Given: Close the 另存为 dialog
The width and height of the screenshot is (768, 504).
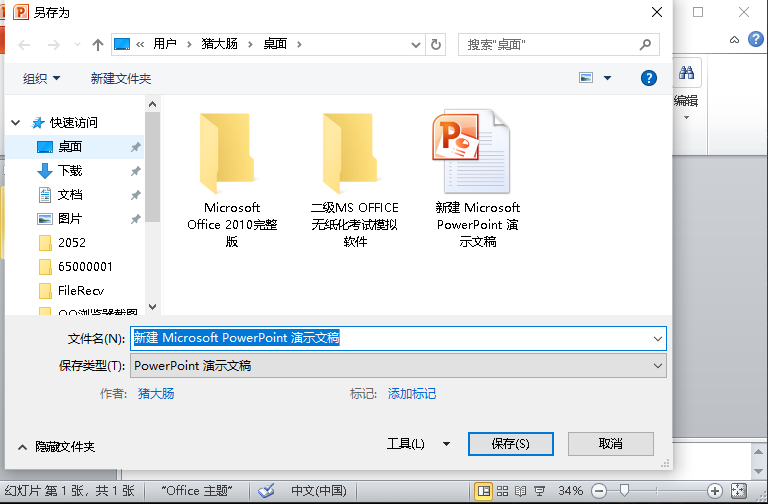Looking at the screenshot, I should point(657,12).
